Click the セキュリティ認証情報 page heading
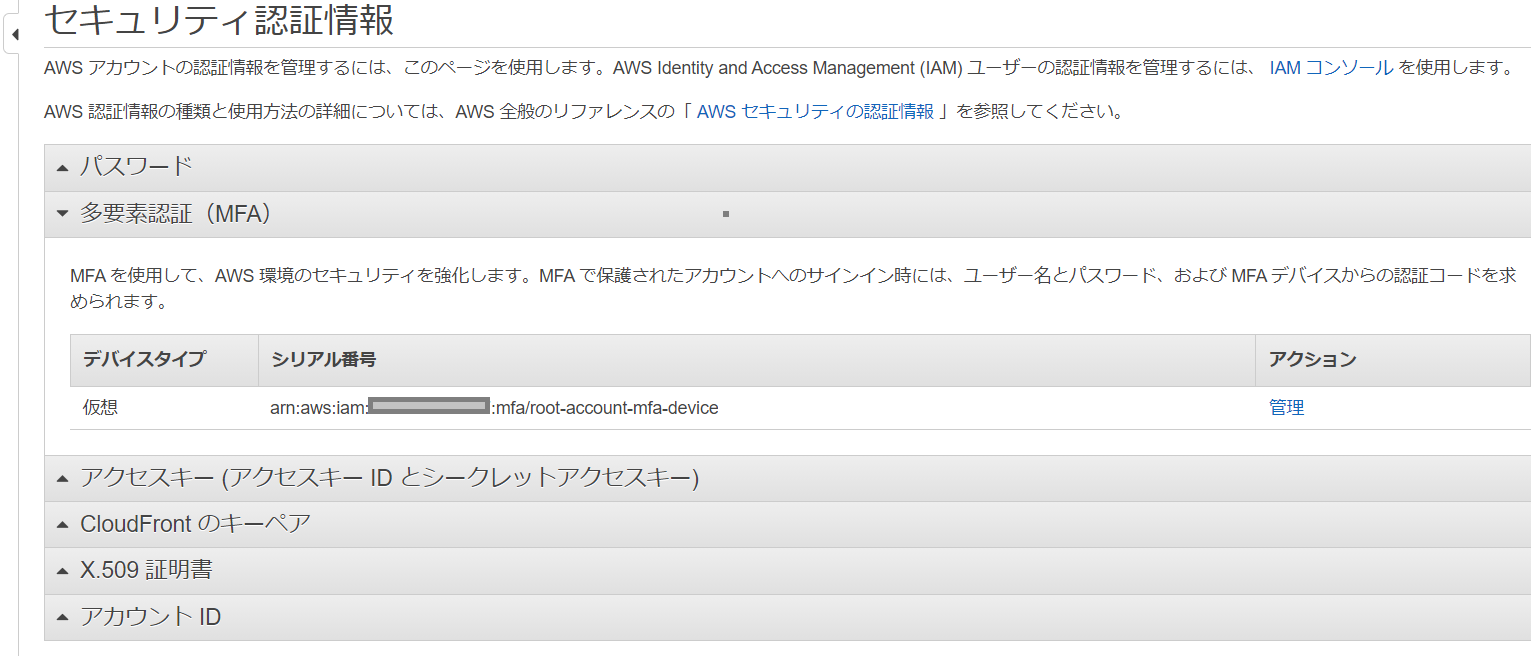 coord(218,19)
